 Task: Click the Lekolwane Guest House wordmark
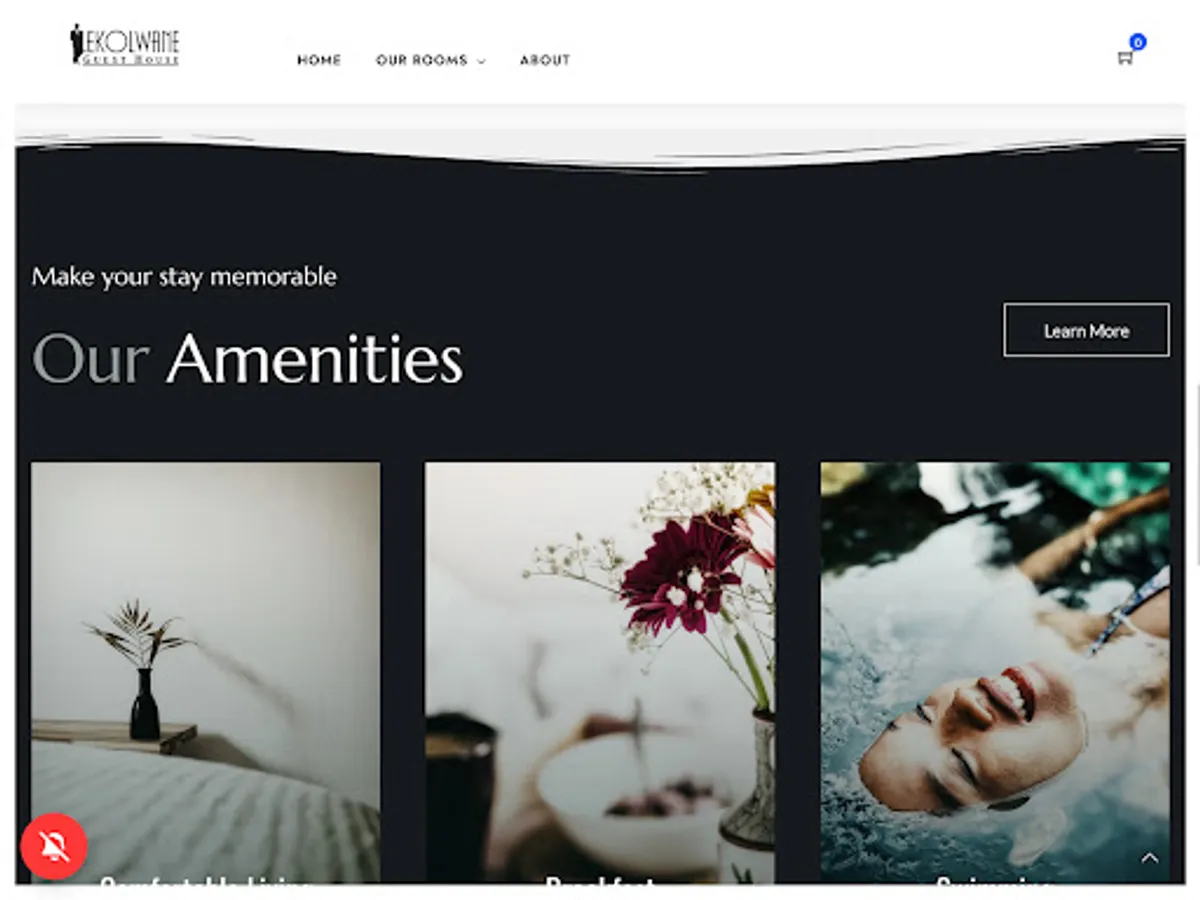(x=131, y=46)
